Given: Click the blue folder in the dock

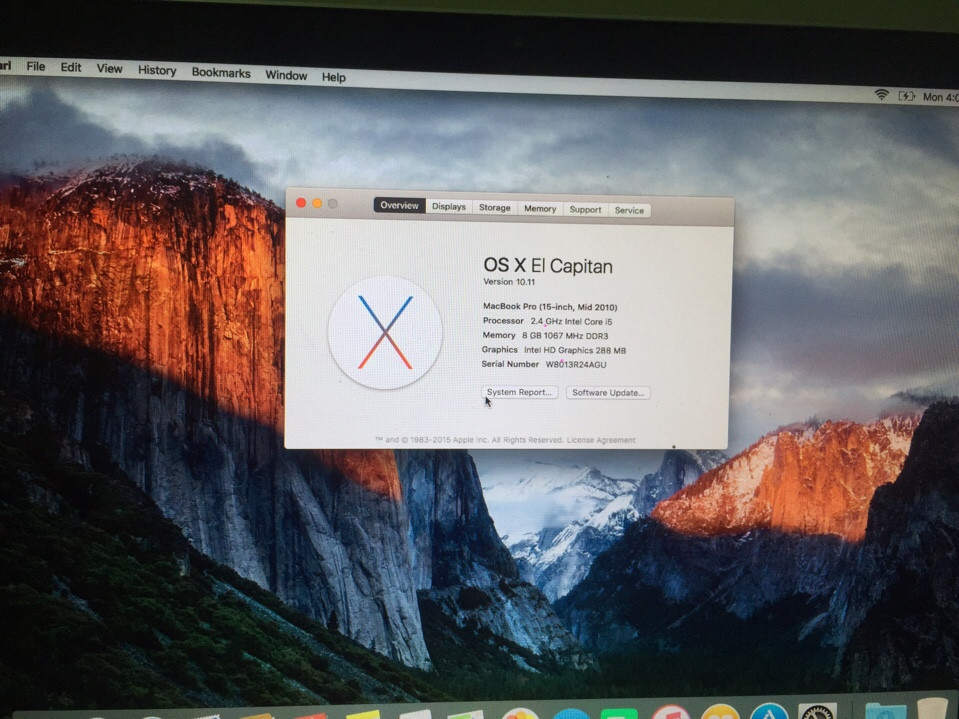Looking at the screenshot, I should [884, 711].
